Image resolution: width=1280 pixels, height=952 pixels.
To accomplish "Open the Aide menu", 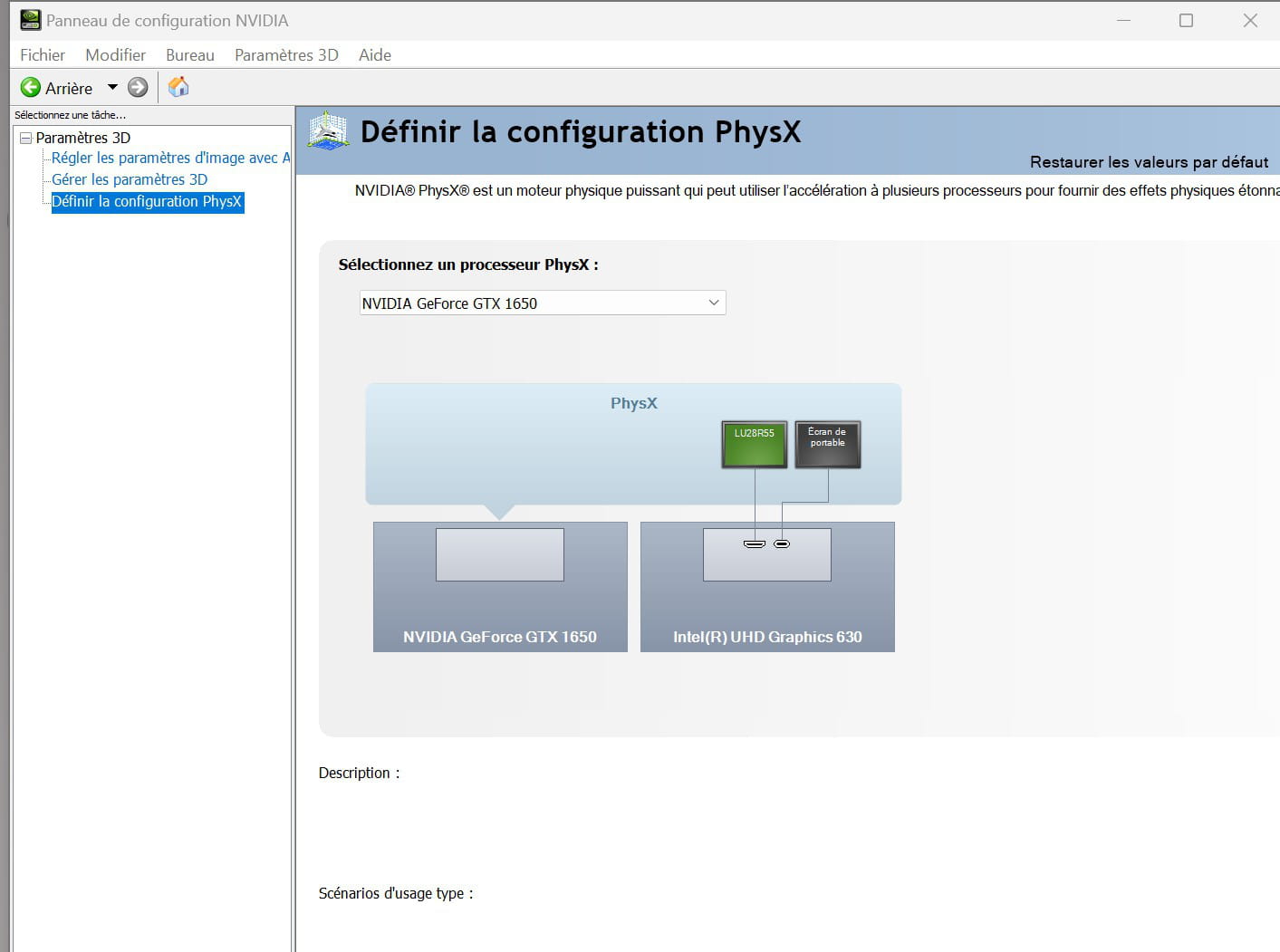I will (x=375, y=55).
